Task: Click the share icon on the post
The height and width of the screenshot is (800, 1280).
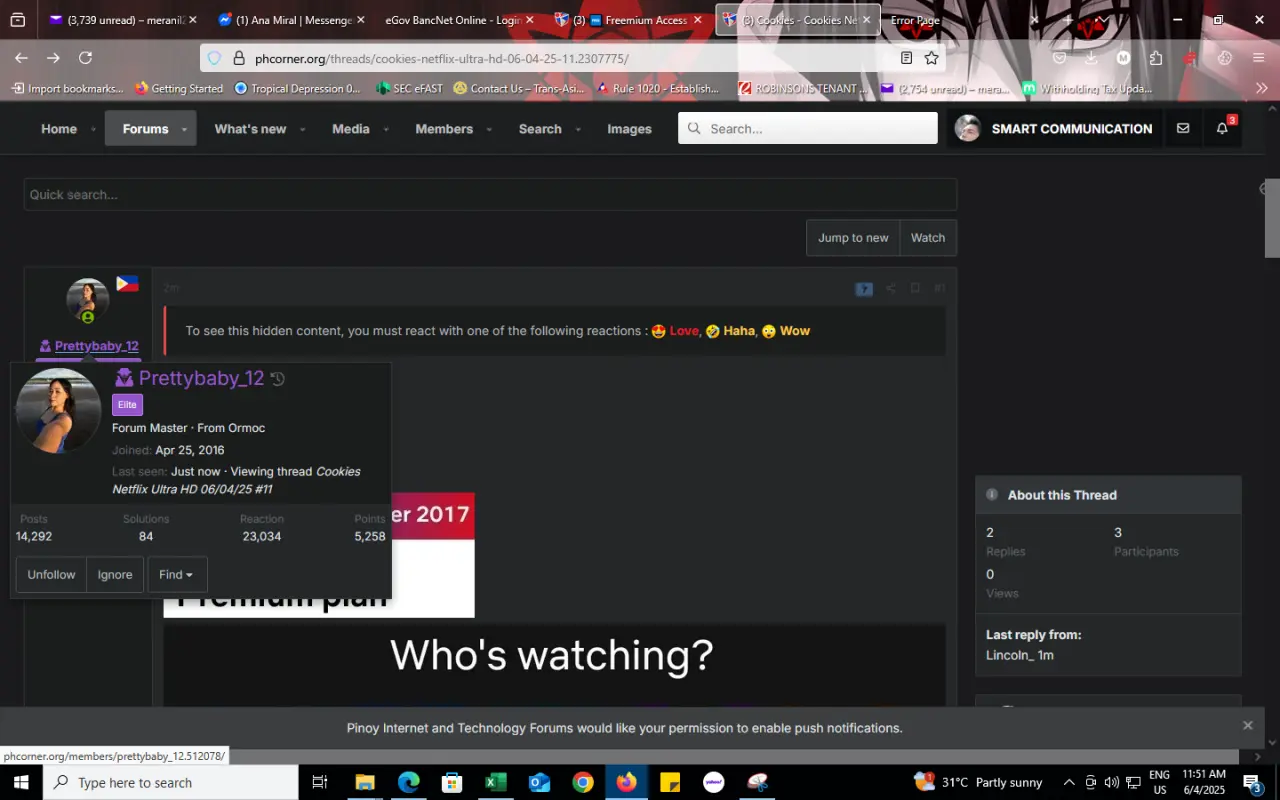Action: [x=891, y=289]
